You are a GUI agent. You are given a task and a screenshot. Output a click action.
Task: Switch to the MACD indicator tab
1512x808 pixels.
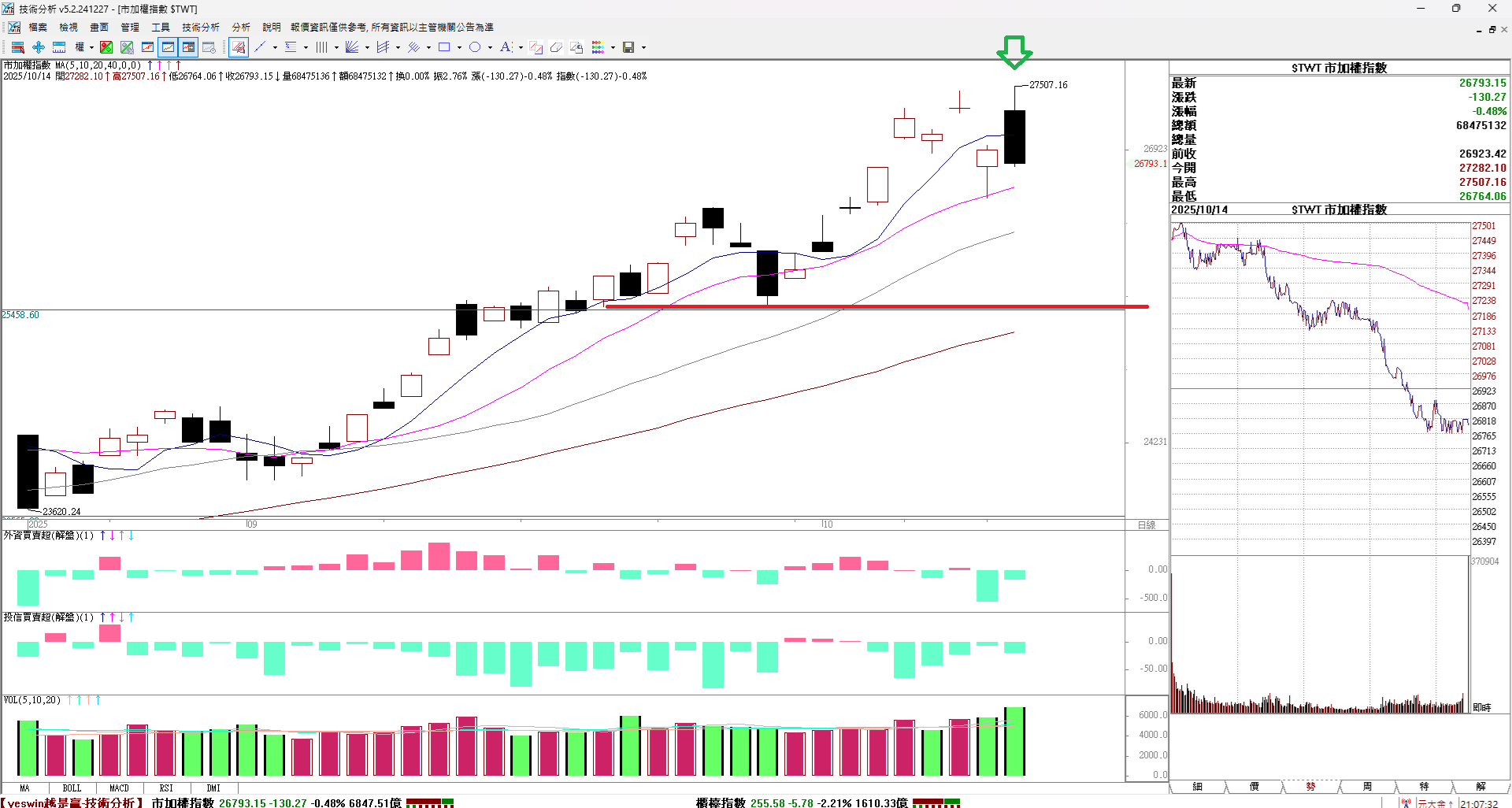click(x=119, y=788)
